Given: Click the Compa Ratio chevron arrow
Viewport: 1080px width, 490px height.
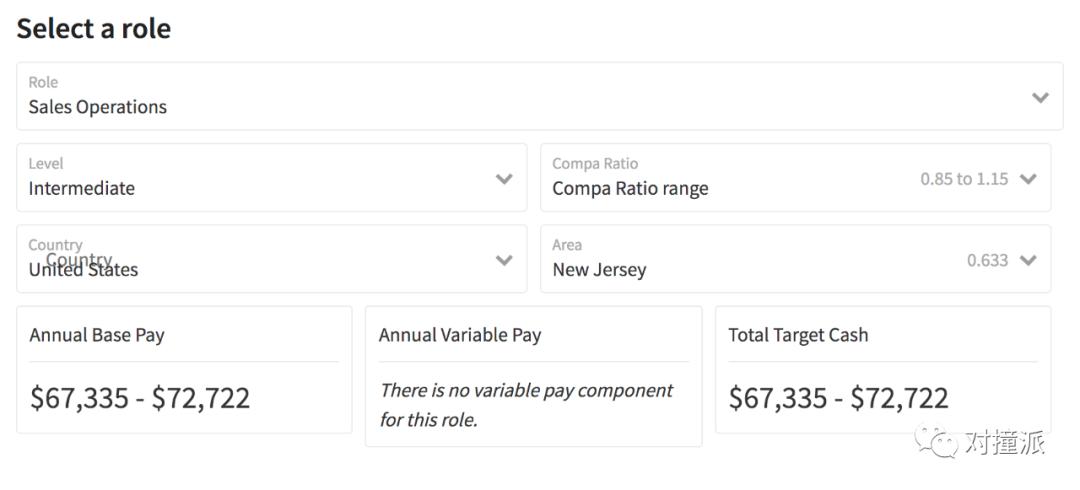Looking at the screenshot, I should pyautogui.click(x=1028, y=179).
